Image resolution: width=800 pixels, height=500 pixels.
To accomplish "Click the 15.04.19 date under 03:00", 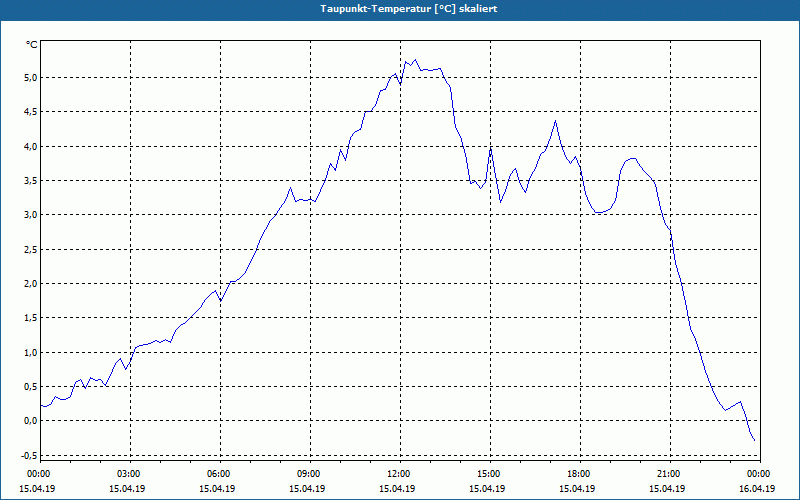I will click(x=128, y=489).
